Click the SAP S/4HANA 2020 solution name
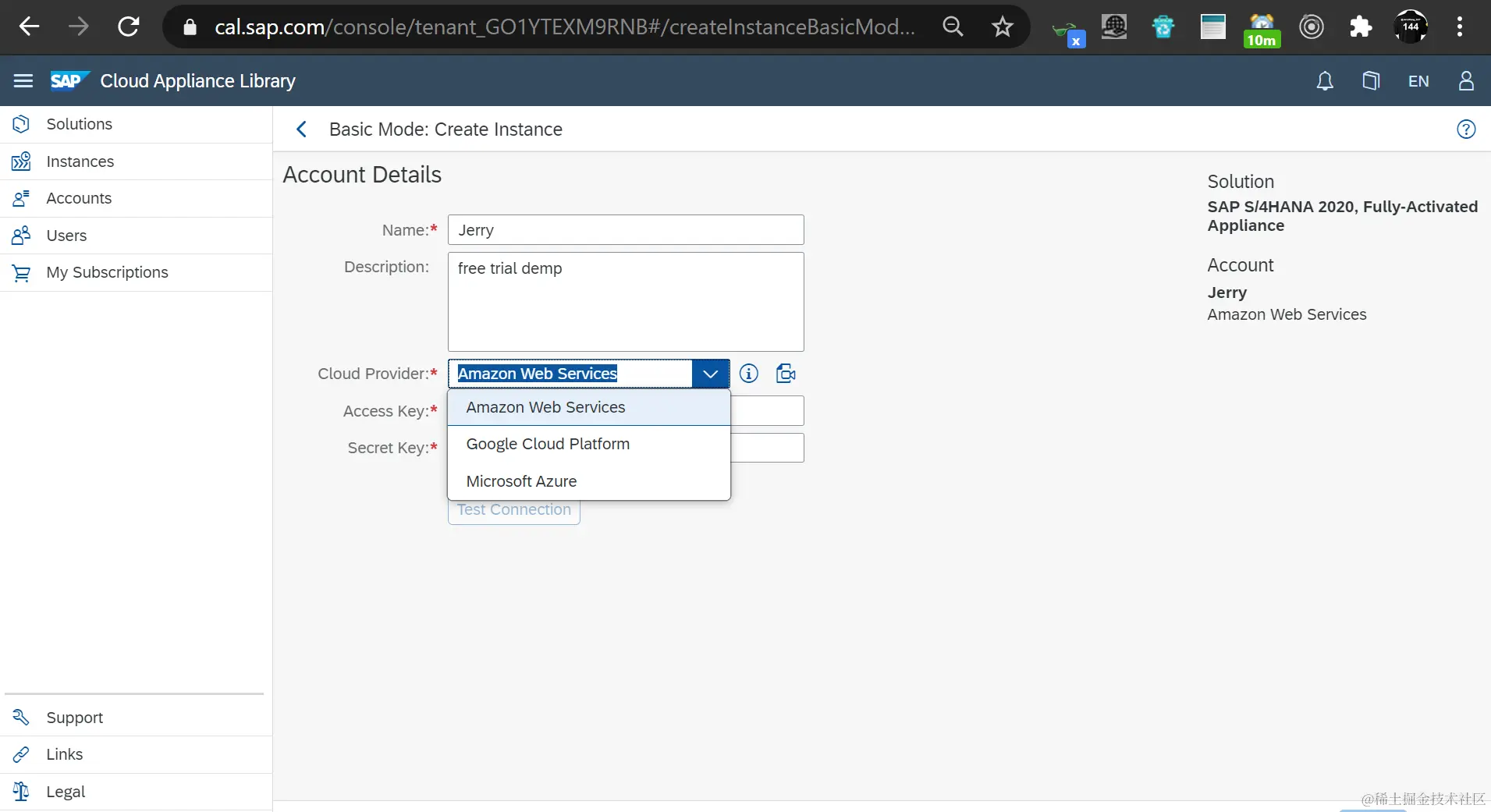 coord(1342,216)
